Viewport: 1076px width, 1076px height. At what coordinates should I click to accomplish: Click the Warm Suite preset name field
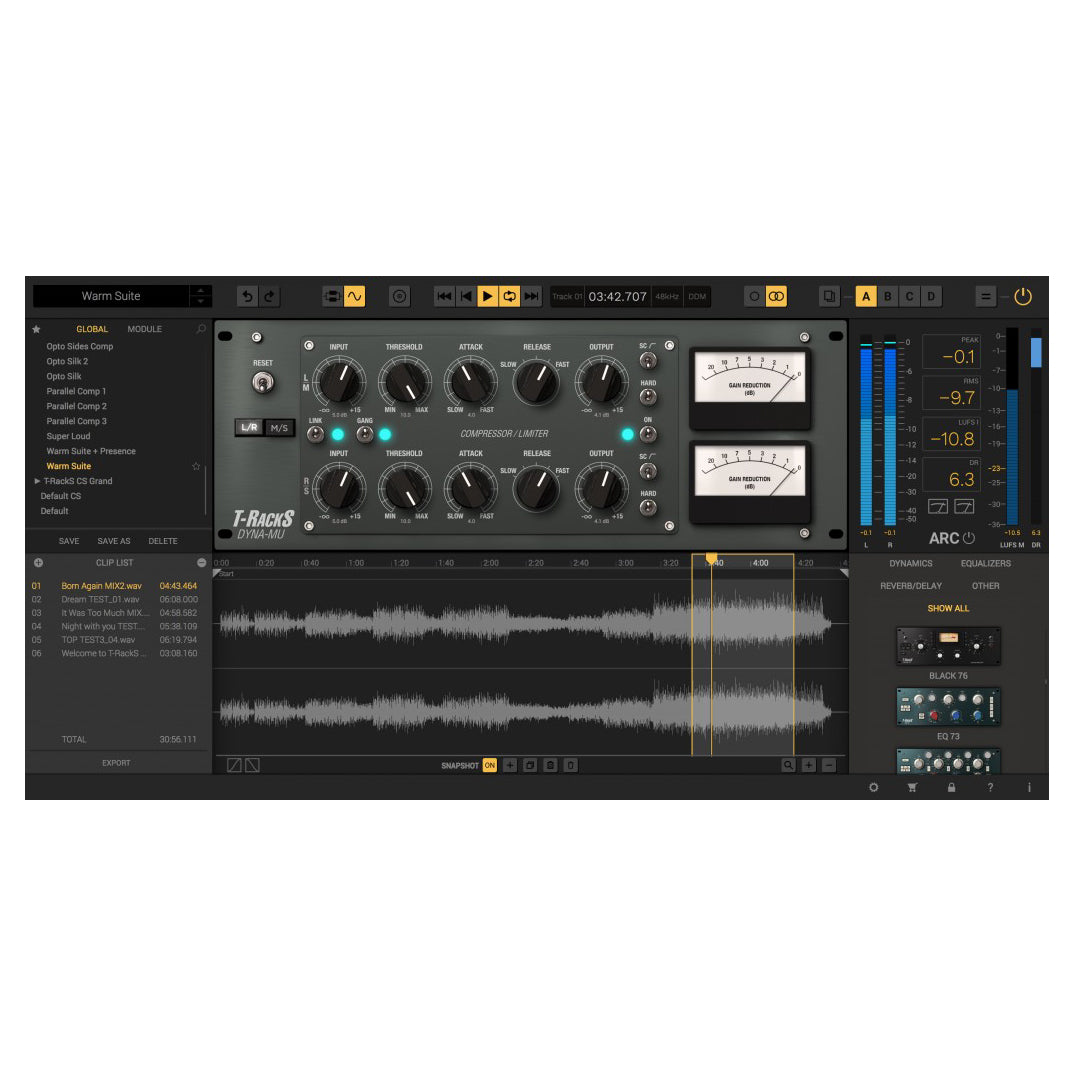pos(111,296)
